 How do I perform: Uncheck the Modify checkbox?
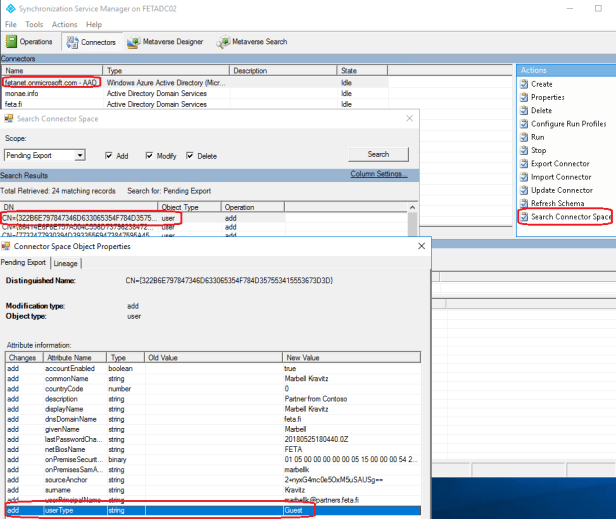(x=150, y=156)
